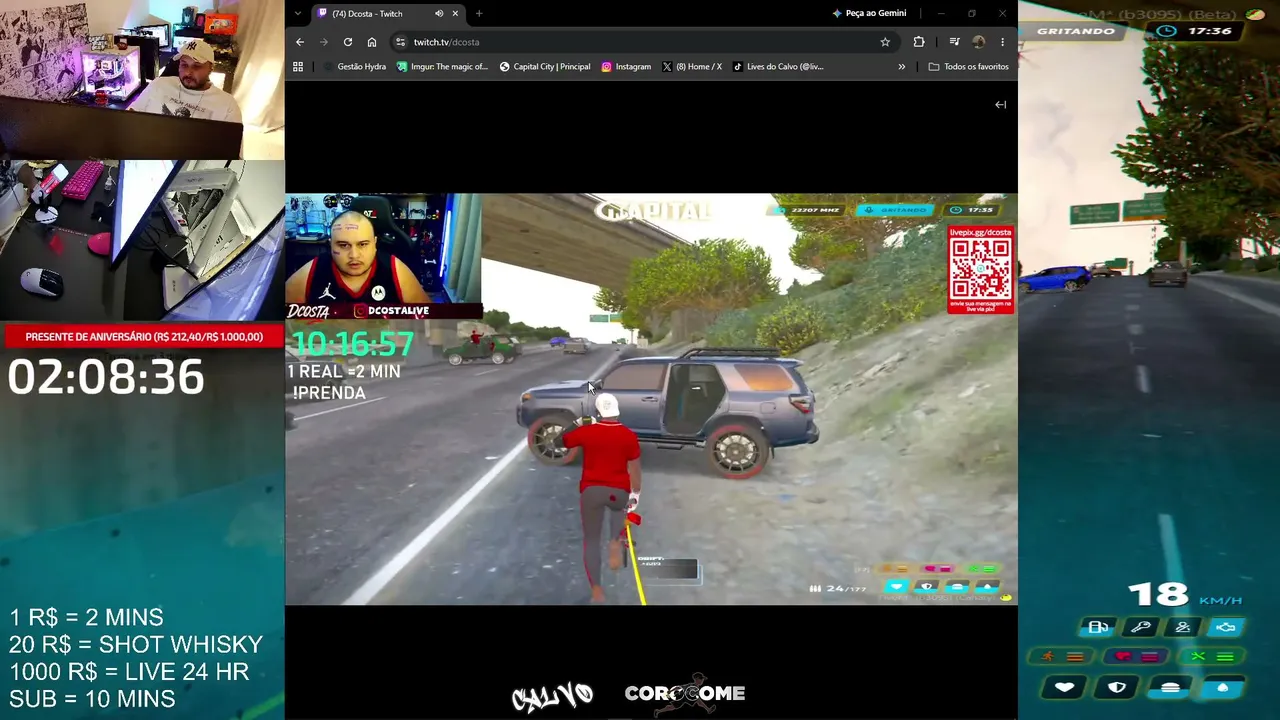This screenshot has height=720, width=1280.
Task: Expand the hidden bookmarks overflow chevron
Action: coord(901,67)
